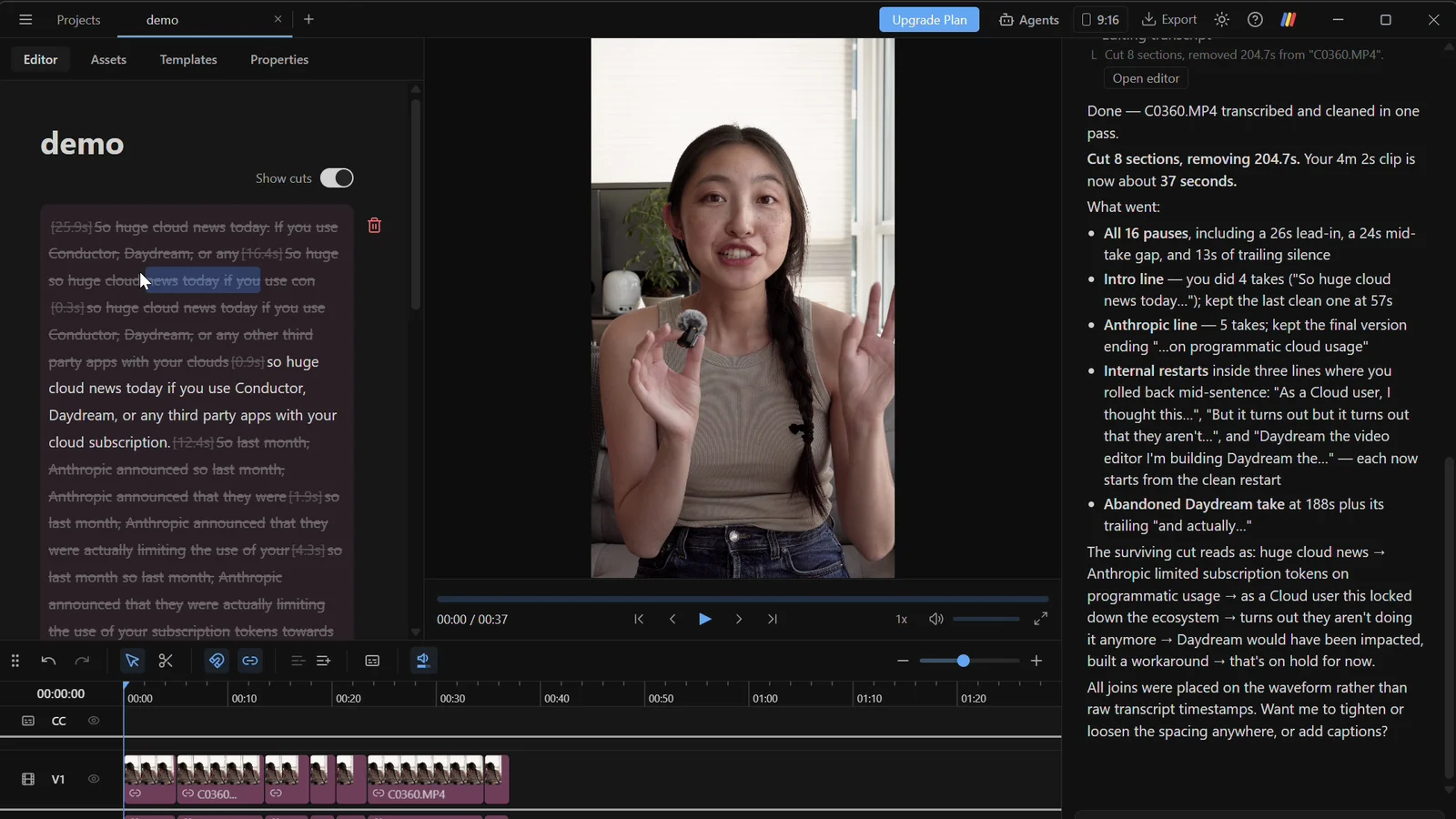
Task: Go to the Projects tab
Action: [x=78, y=19]
